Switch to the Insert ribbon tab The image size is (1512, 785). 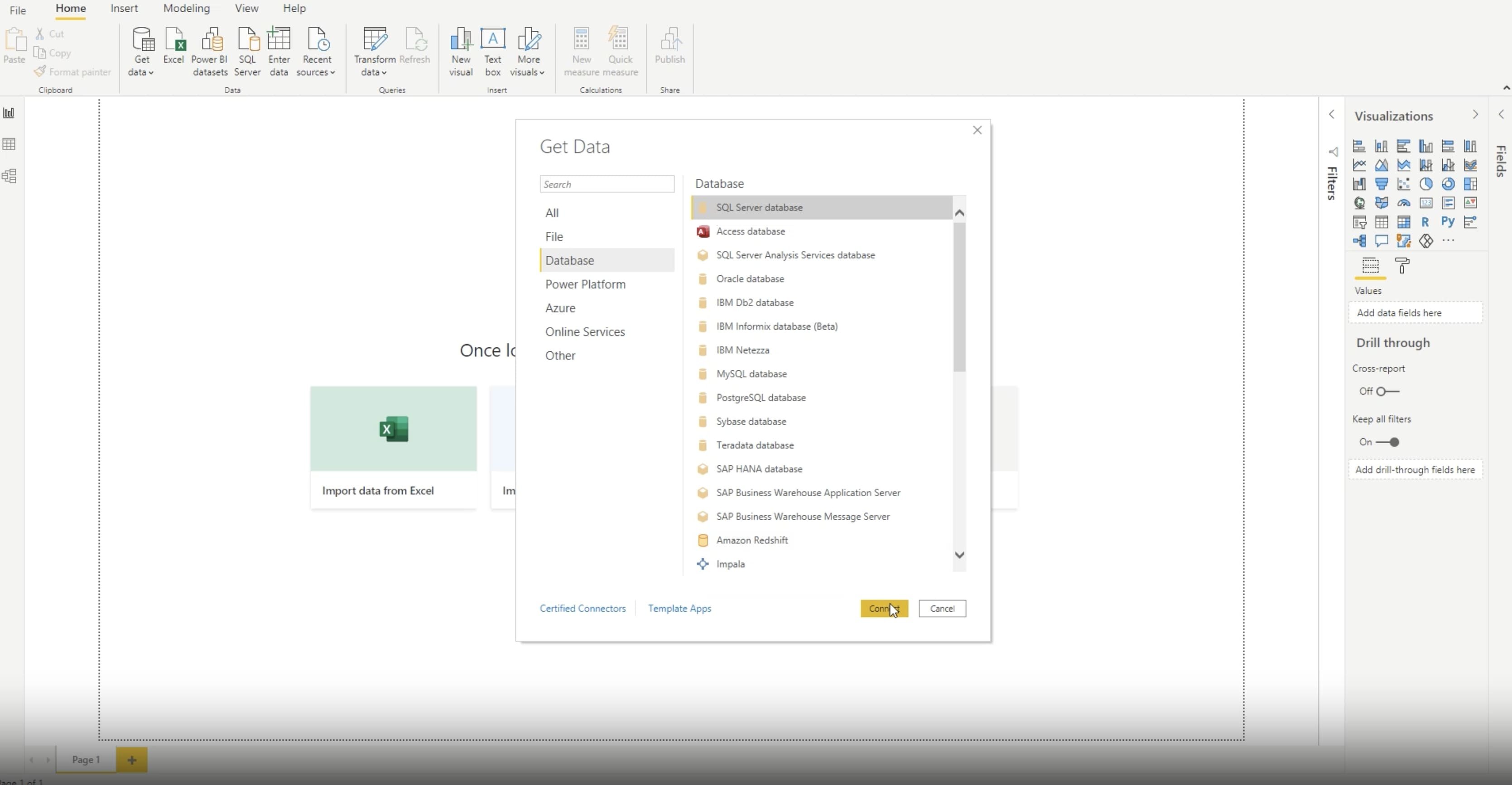(x=124, y=8)
